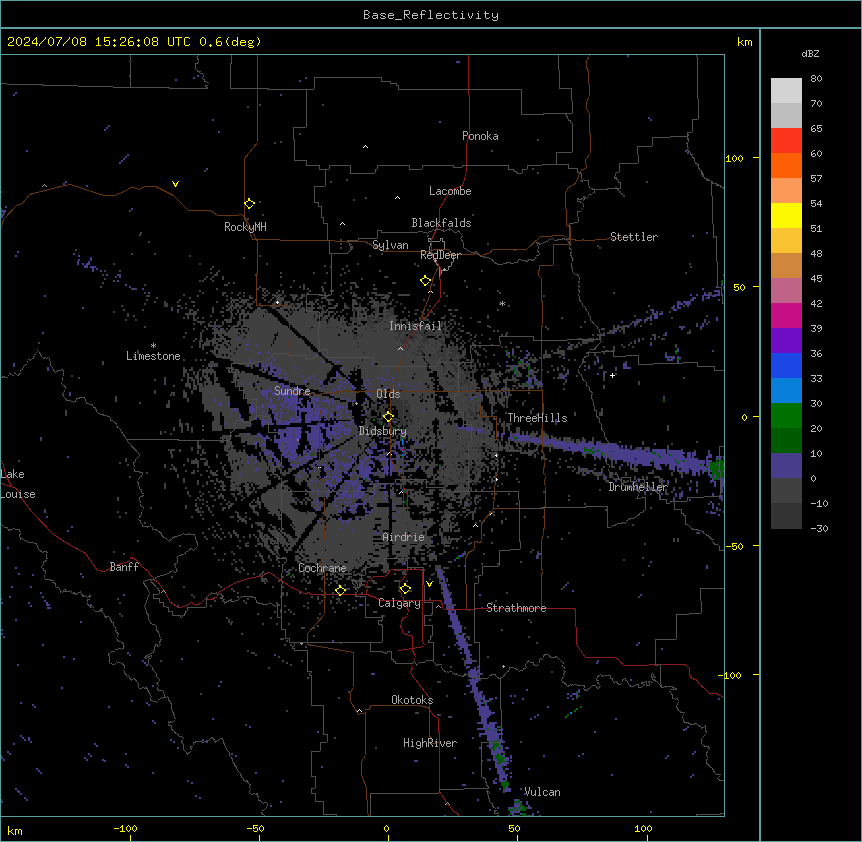
Task: Click the RockyMH label
Action: tap(245, 227)
